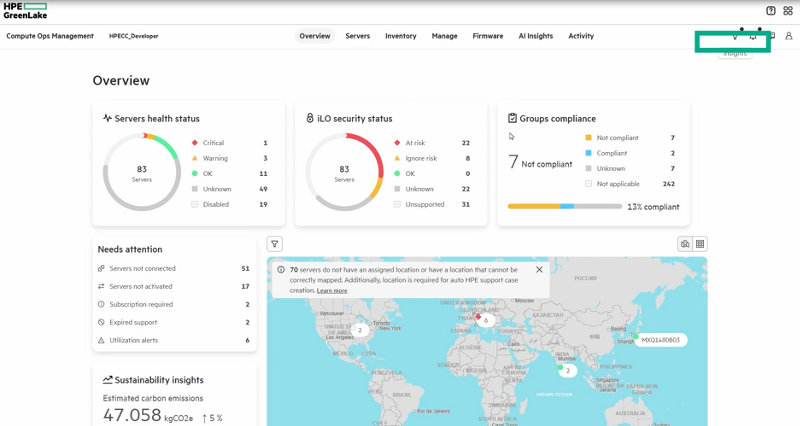Open Utilization alerts item

(174, 340)
